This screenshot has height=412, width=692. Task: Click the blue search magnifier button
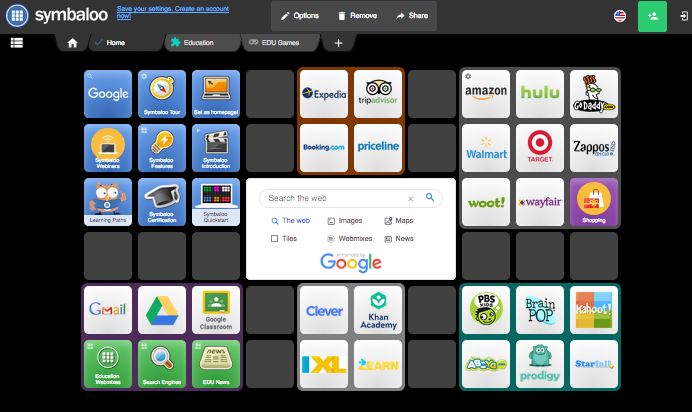430,197
